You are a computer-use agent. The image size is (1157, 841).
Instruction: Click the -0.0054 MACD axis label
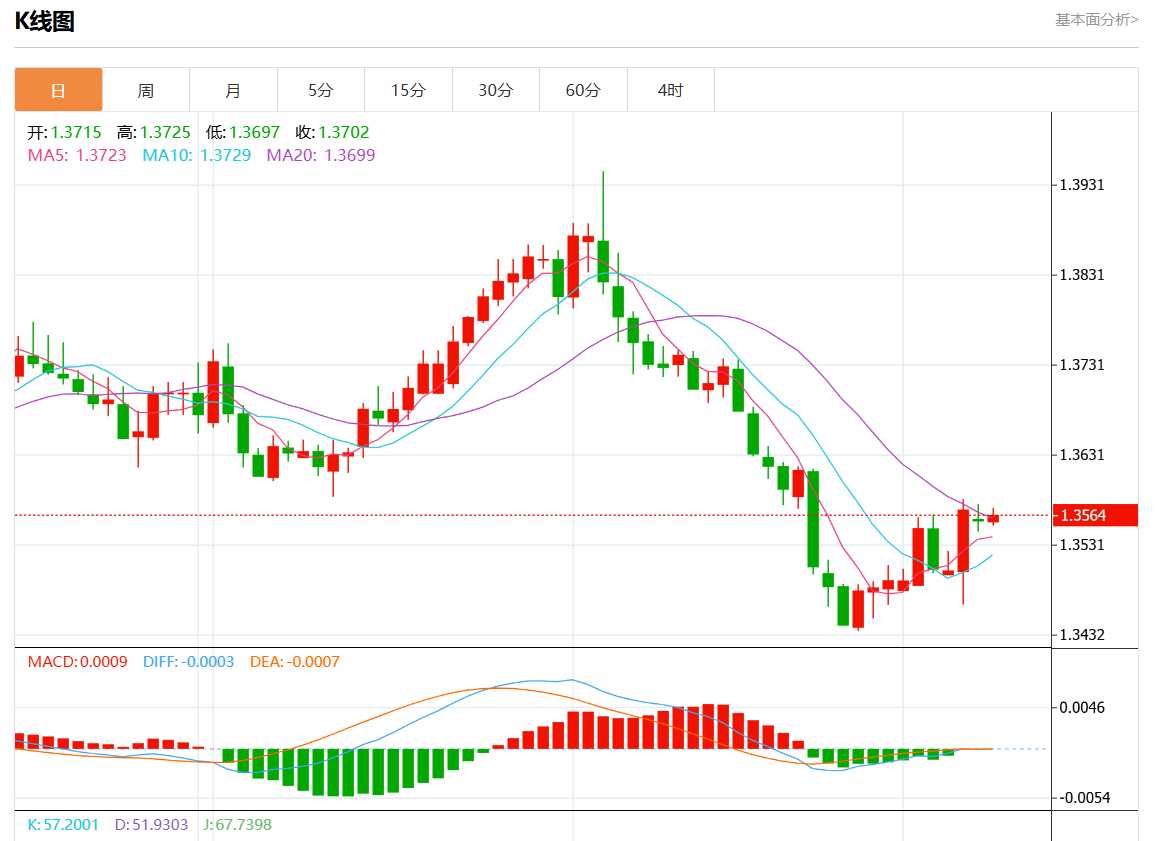click(x=1085, y=797)
